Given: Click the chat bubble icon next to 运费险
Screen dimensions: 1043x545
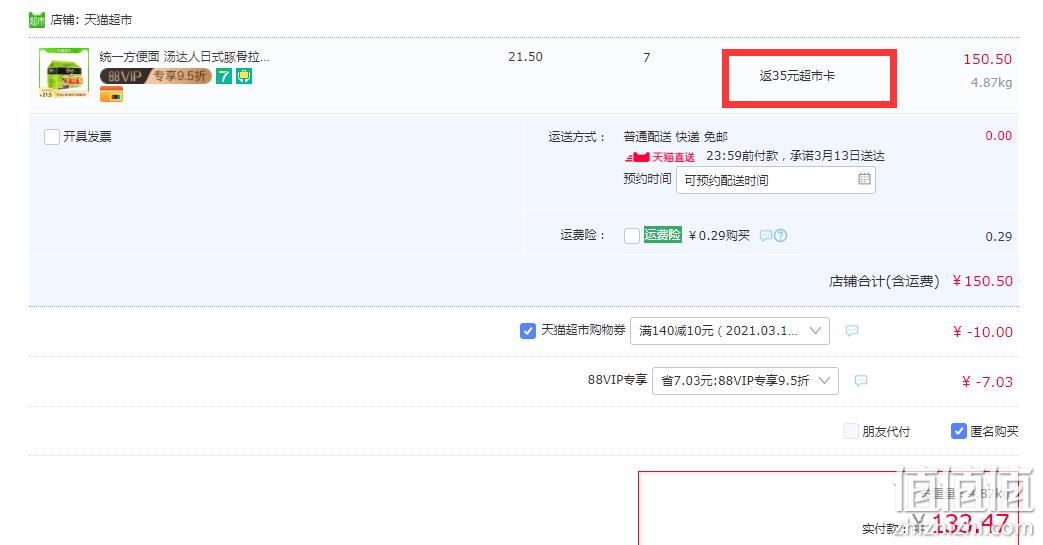Looking at the screenshot, I should [x=766, y=236].
